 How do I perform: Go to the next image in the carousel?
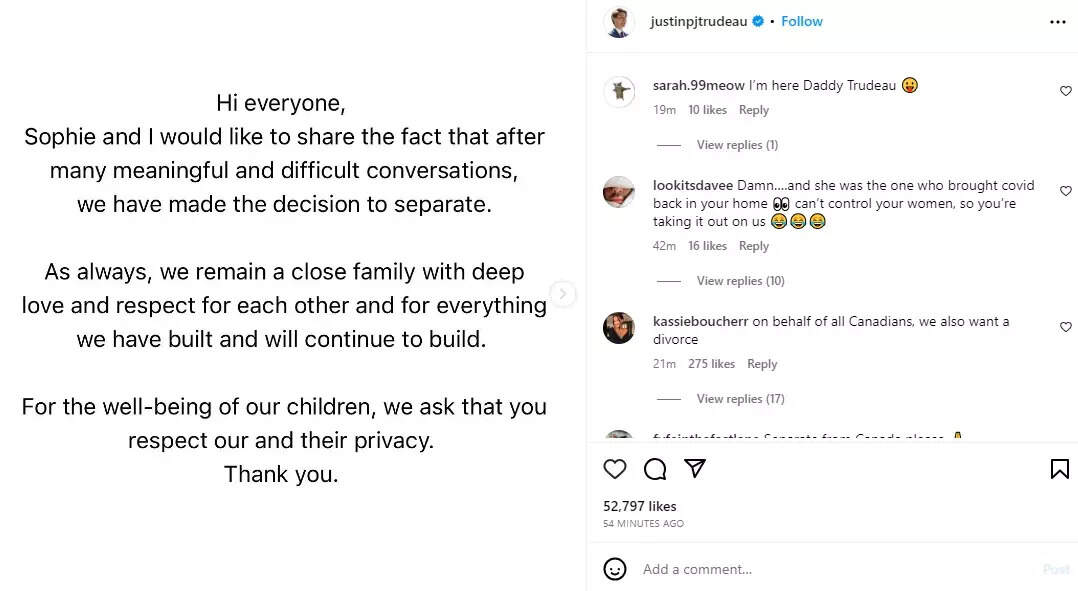pyautogui.click(x=563, y=294)
